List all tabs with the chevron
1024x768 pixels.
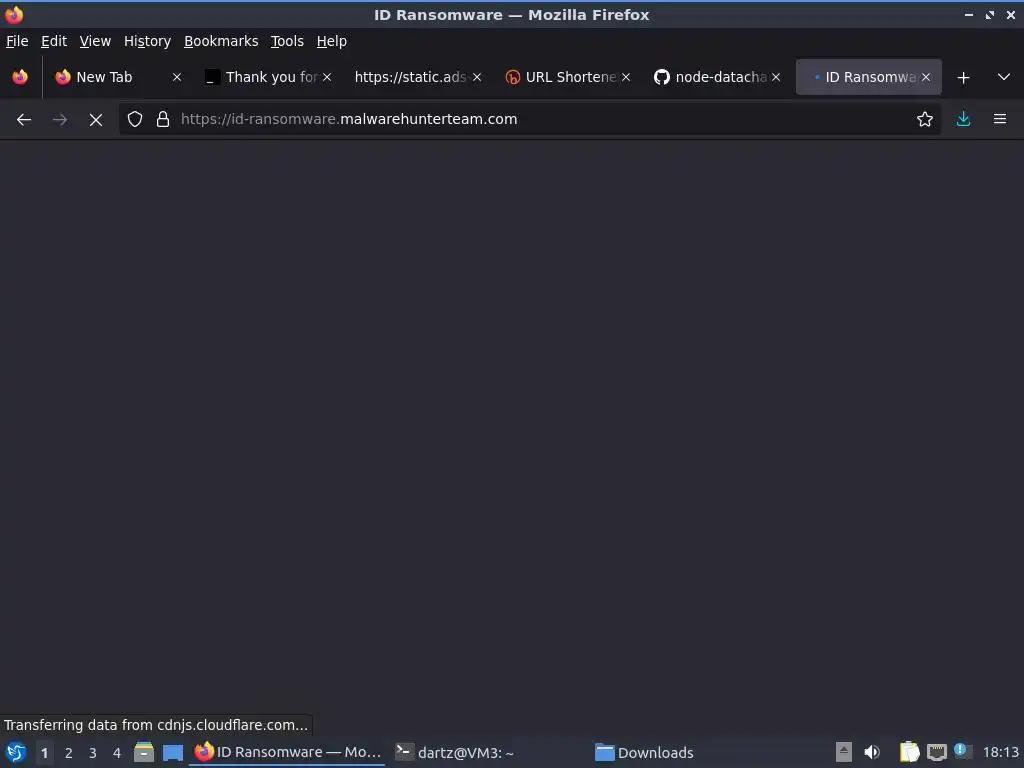coord(1004,77)
